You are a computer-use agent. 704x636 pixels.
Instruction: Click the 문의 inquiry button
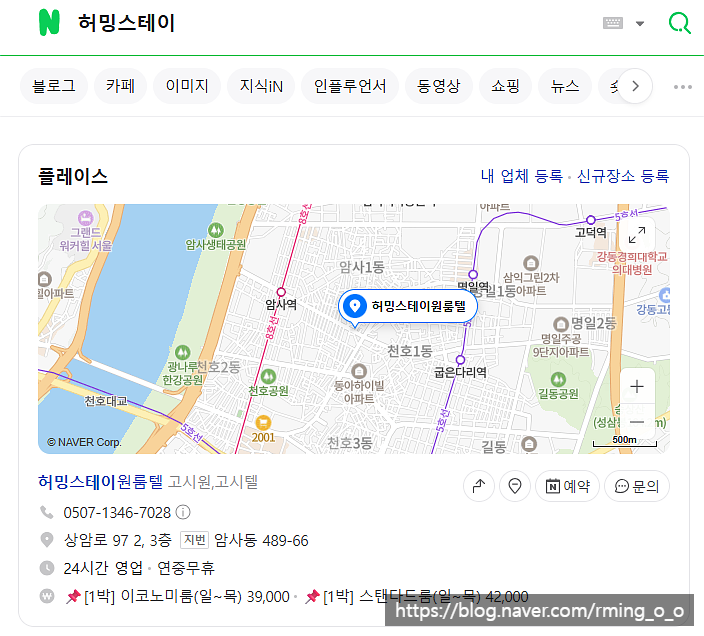pyautogui.click(x=637, y=486)
